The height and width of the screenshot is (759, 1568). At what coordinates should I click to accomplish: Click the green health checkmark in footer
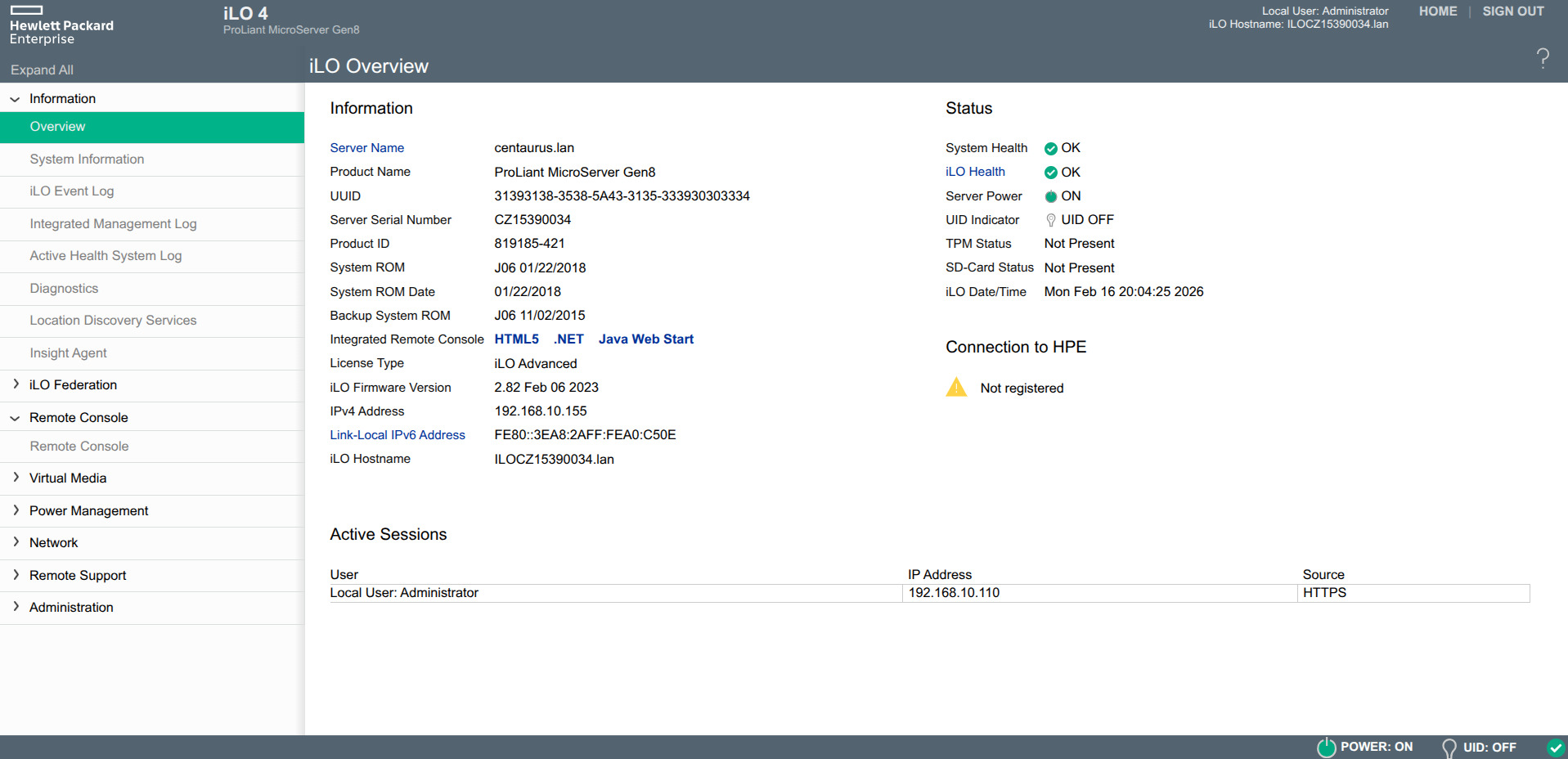pos(1556,747)
